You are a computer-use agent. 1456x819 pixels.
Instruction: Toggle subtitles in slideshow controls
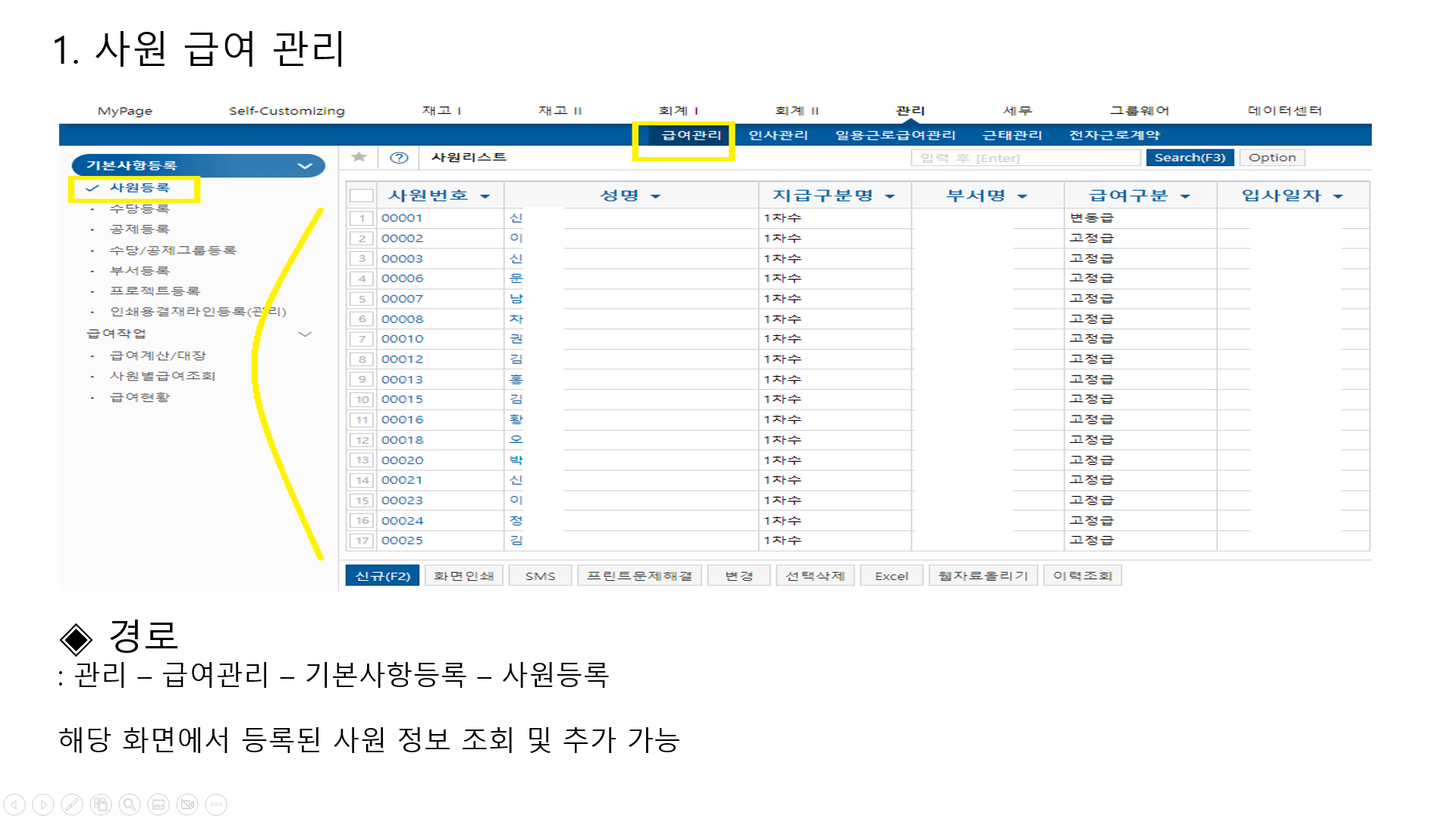pyautogui.click(x=158, y=804)
